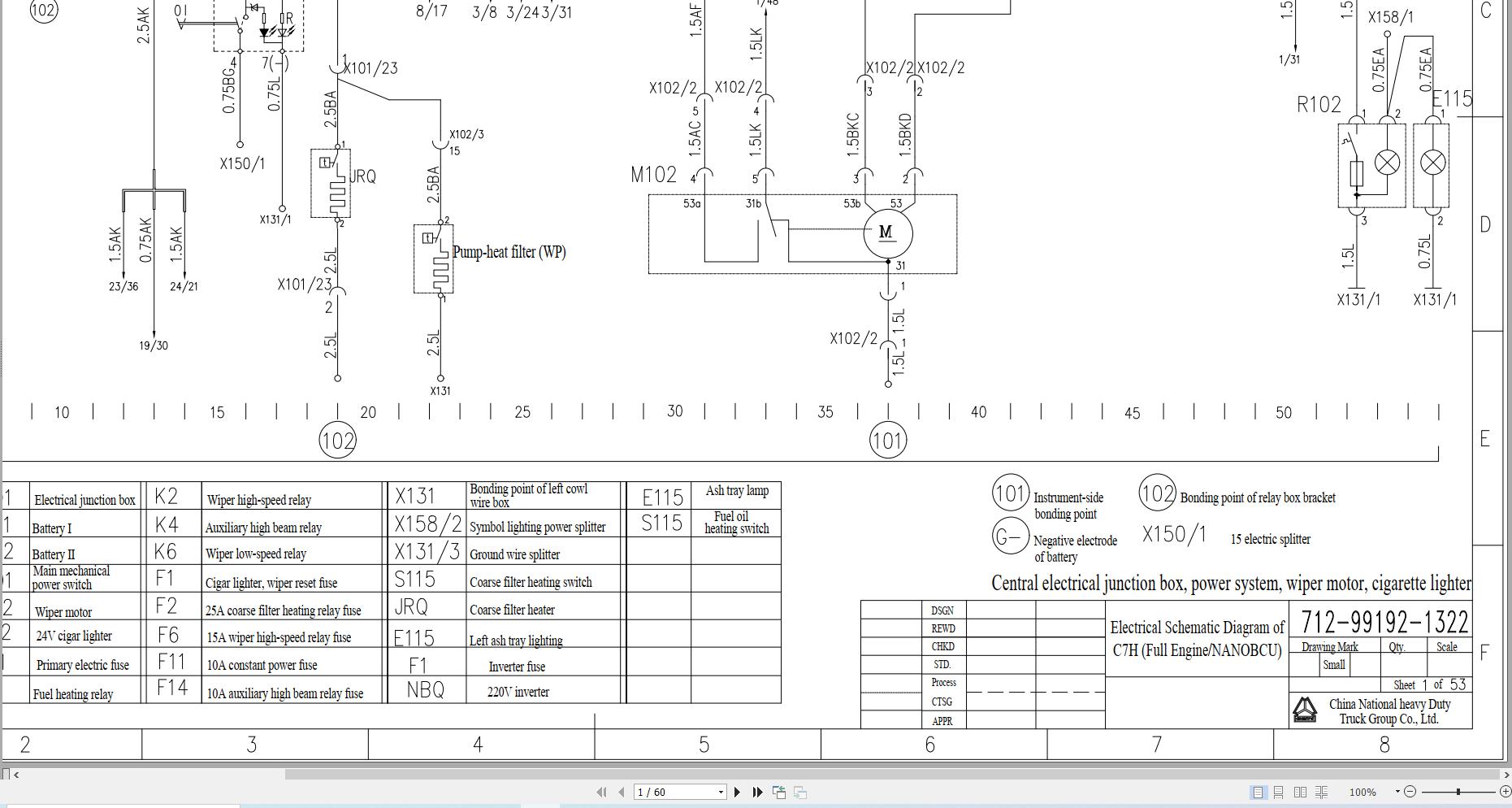Click the 15 electric splitter legend
The width and height of the screenshot is (1512, 808).
[x=1270, y=539]
